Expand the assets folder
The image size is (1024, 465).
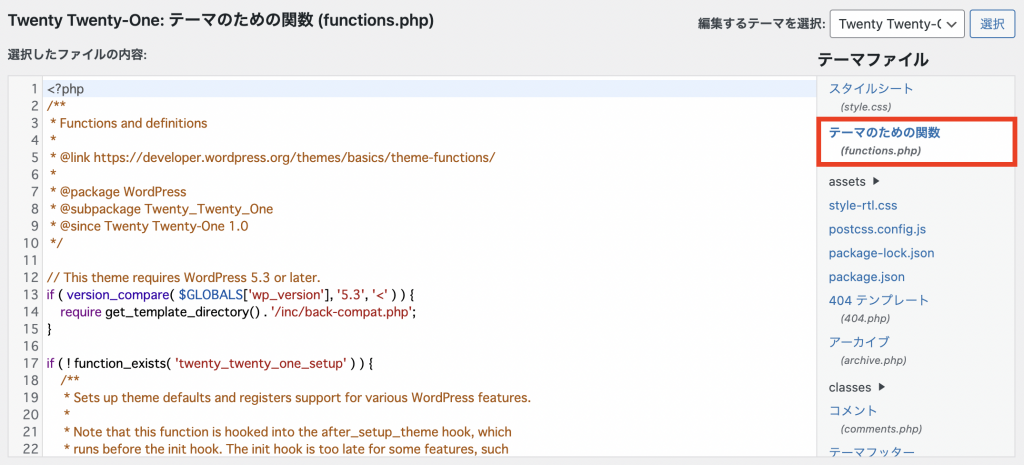tap(854, 182)
